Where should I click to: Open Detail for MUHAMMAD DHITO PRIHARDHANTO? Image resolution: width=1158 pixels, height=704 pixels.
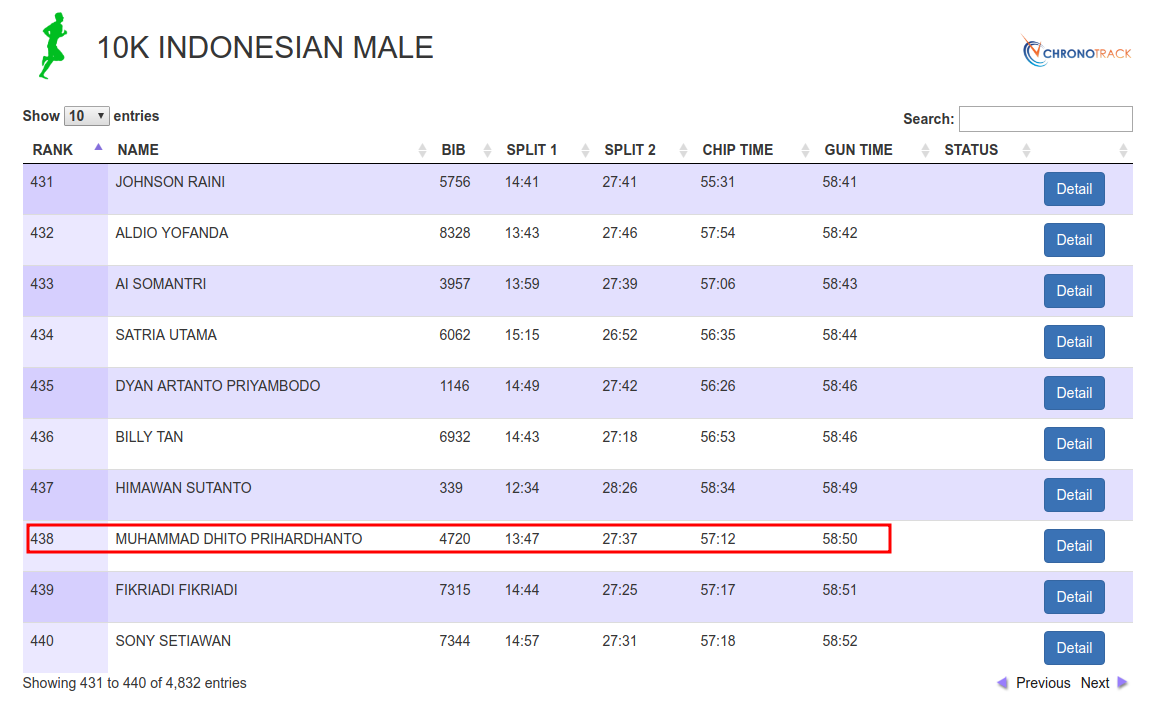pos(1074,545)
